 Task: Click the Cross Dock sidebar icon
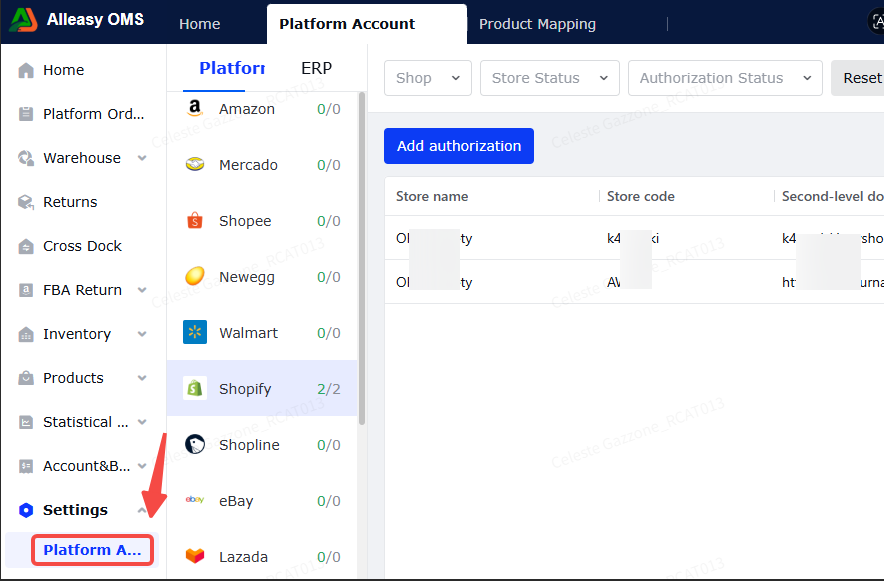tap(26, 246)
